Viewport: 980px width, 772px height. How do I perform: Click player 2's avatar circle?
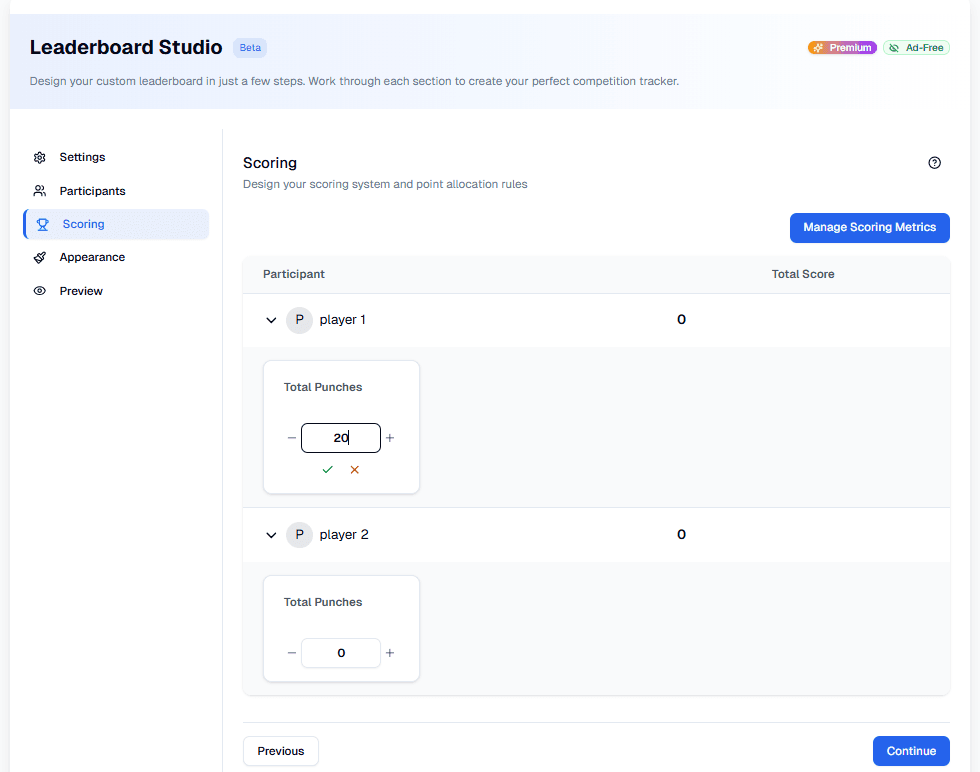[x=299, y=534]
